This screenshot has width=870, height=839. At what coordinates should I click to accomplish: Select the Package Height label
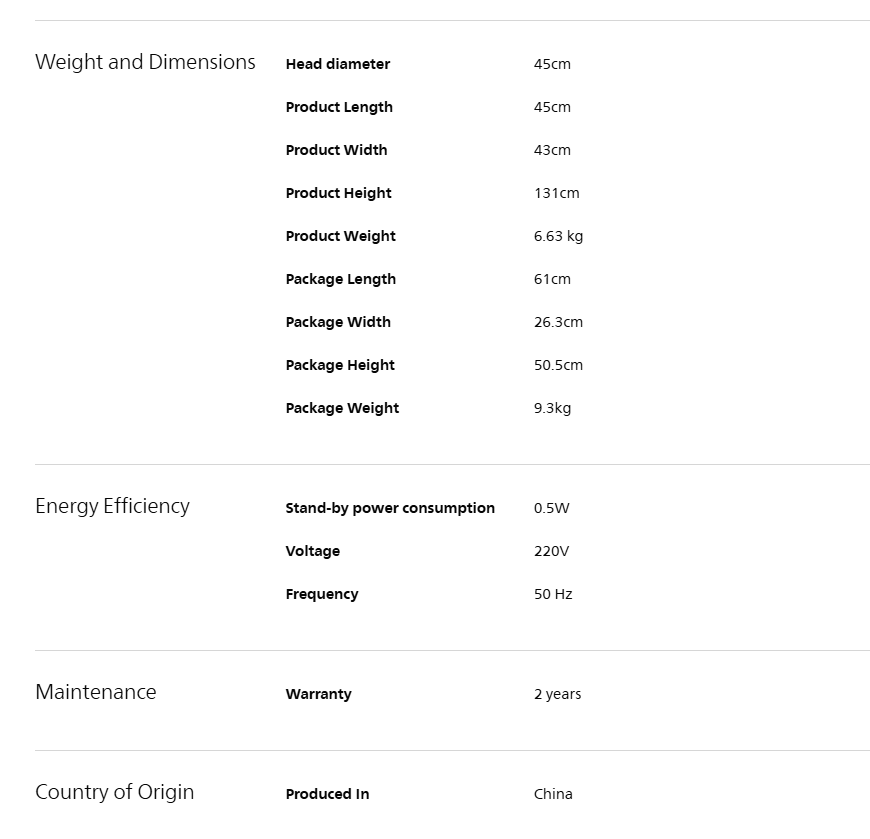(x=340, y=365)
